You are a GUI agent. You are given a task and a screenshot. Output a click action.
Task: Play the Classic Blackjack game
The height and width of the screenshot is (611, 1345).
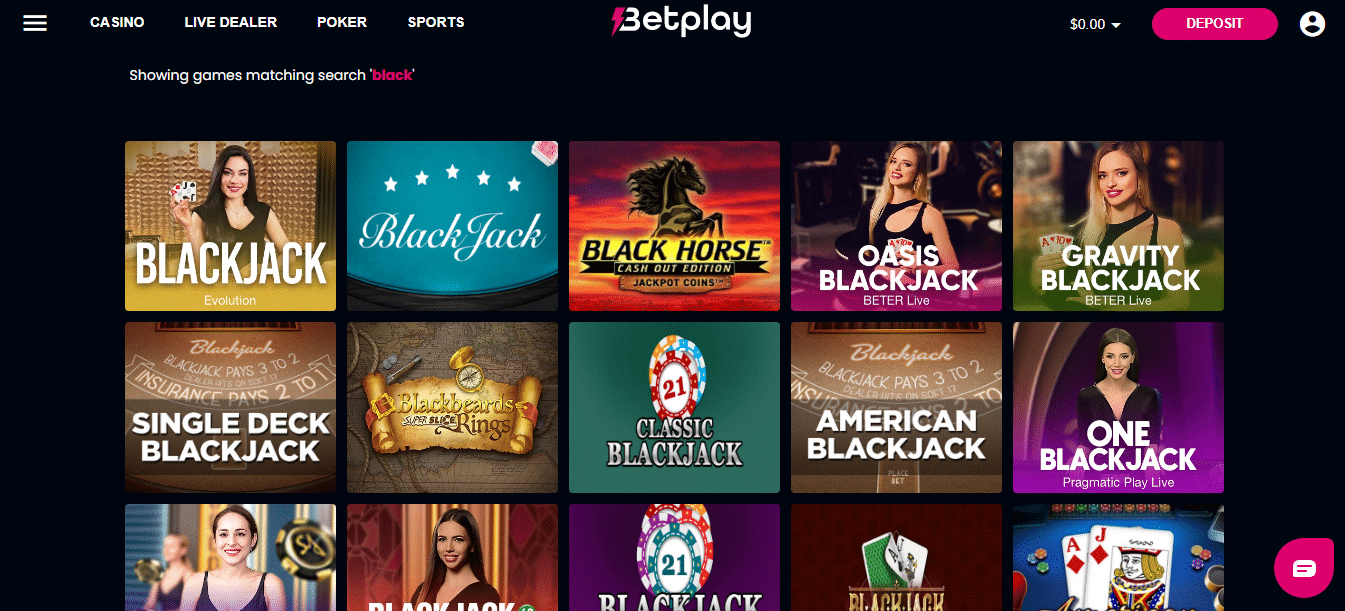tap(674, 408)
